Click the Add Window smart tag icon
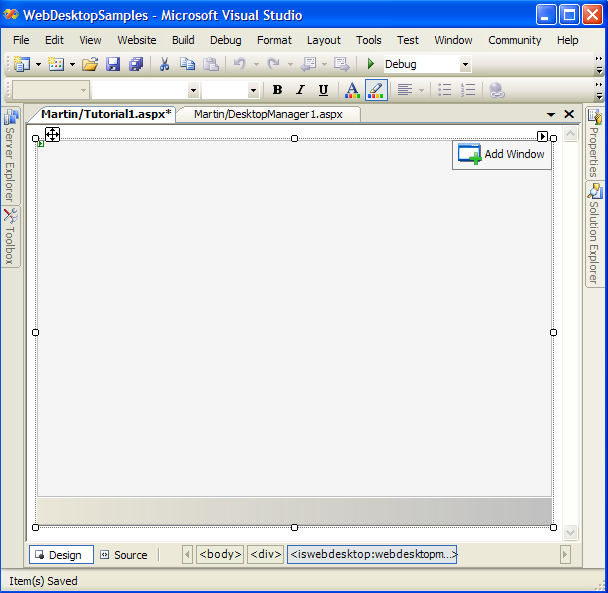This screenshot has height=593, width=608. point(469,154)
